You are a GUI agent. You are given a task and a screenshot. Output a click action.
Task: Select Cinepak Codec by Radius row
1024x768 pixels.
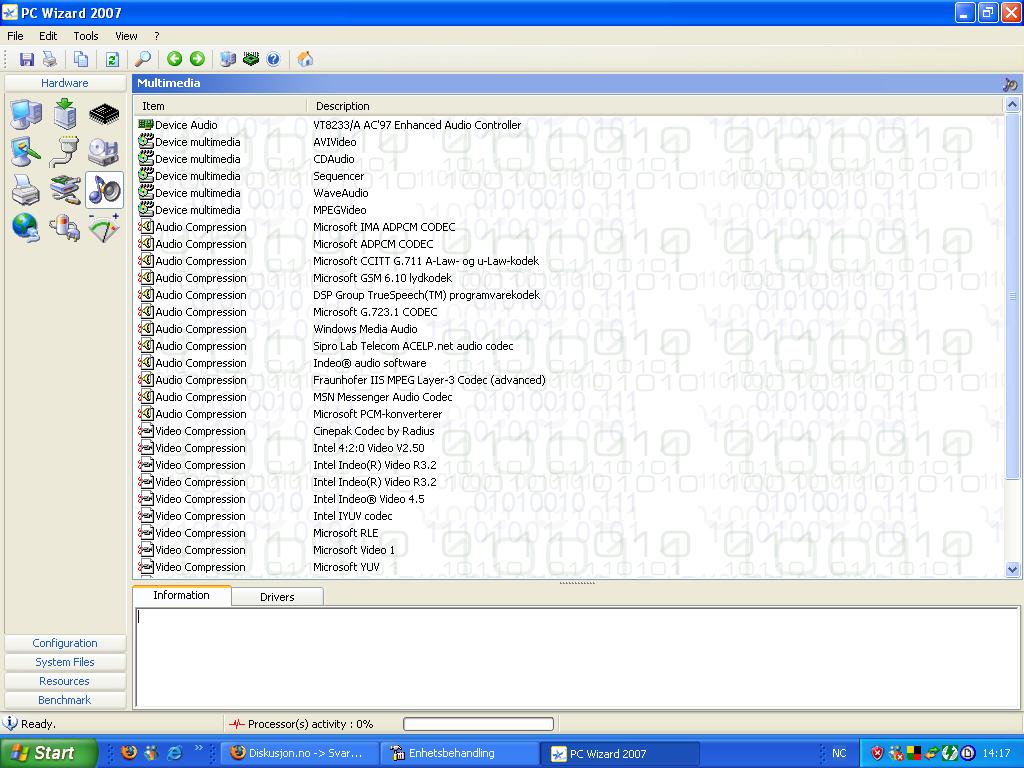tap(568, 431)
